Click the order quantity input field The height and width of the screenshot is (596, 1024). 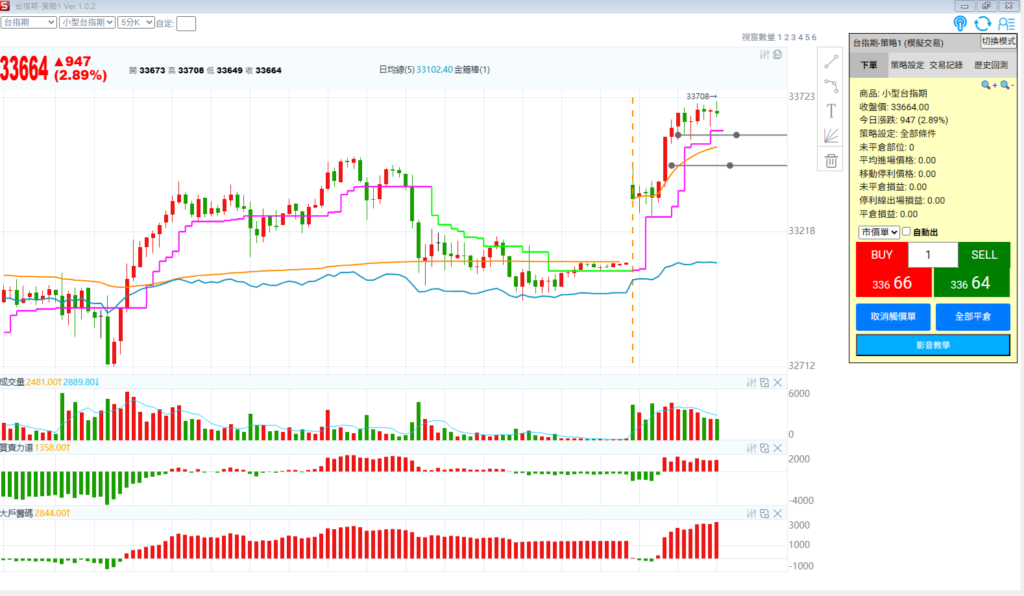pos(932,255)
